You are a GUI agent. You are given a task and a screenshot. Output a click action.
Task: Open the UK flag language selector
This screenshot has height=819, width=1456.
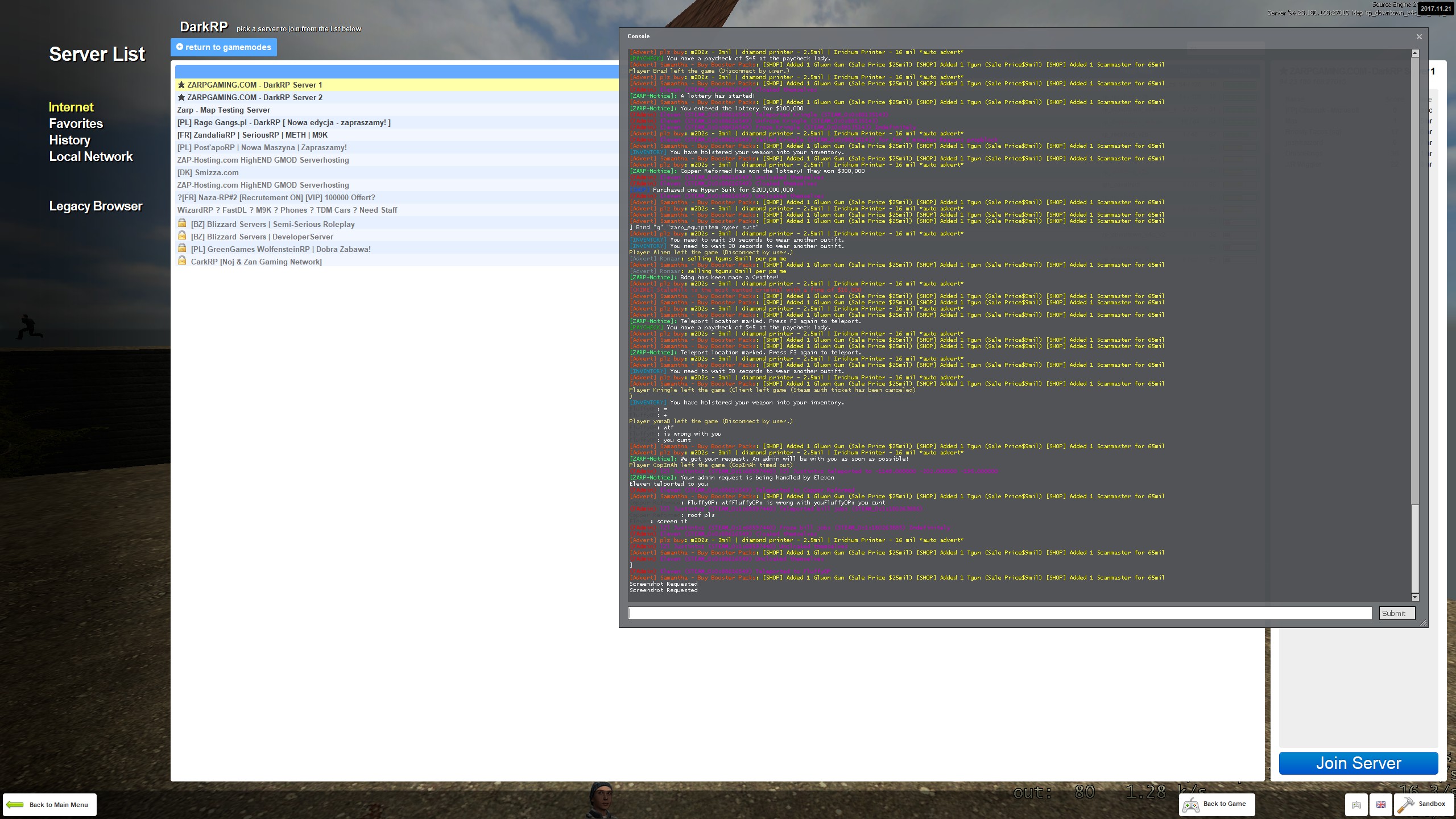1380,804
